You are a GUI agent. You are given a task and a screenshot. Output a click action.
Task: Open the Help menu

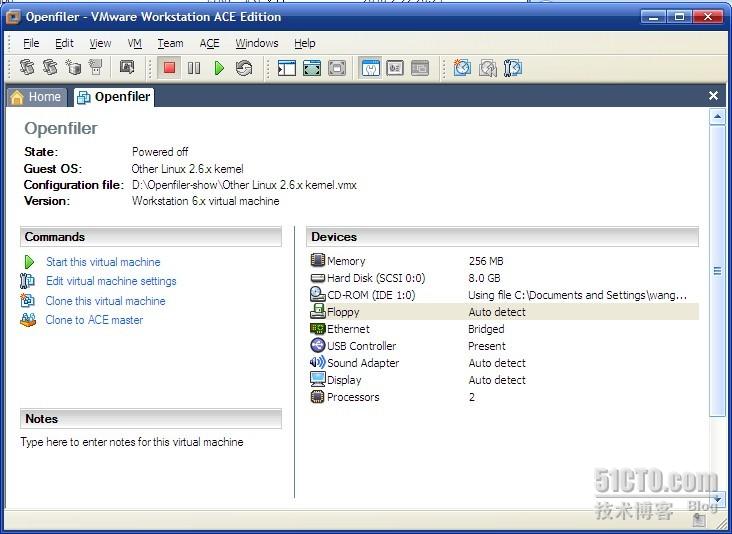pos(305,43)
